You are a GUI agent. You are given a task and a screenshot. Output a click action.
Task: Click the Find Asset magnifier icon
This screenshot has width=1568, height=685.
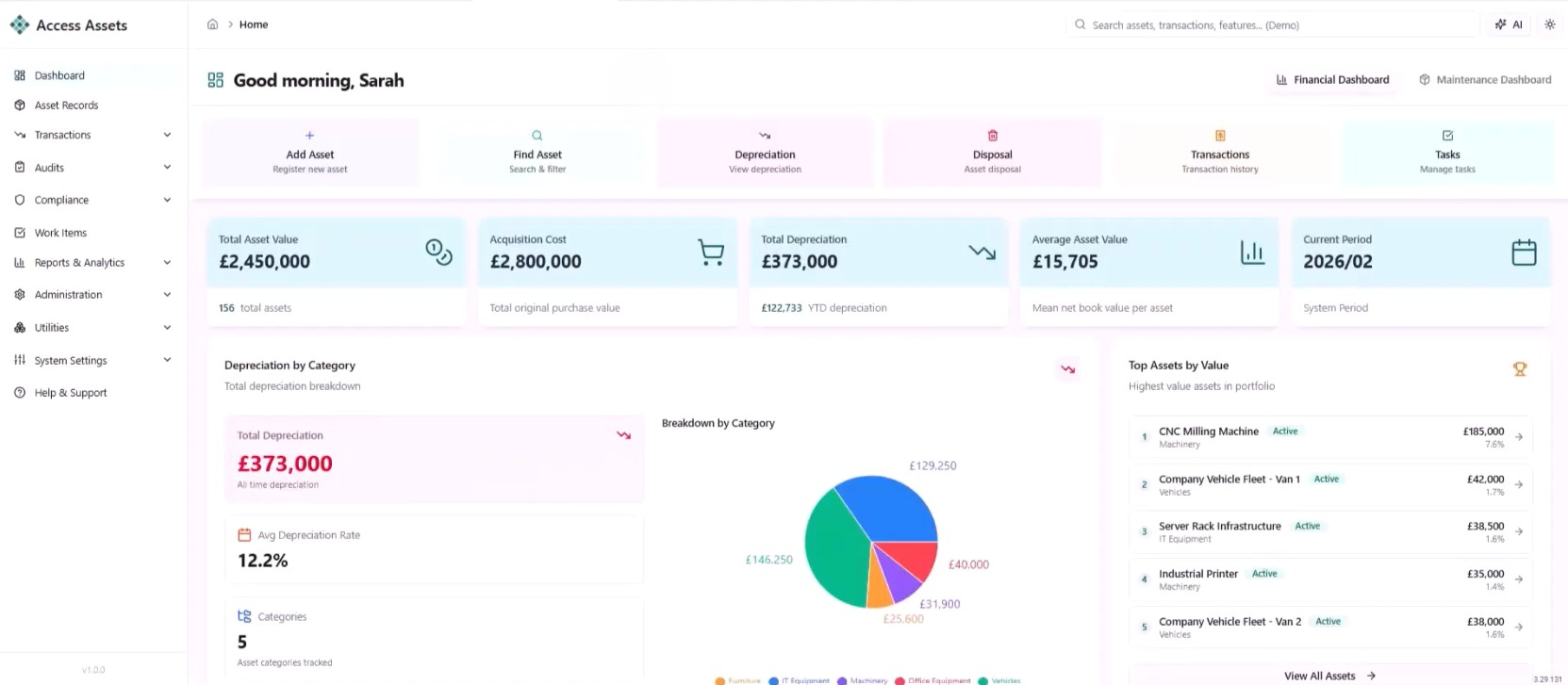537,136
